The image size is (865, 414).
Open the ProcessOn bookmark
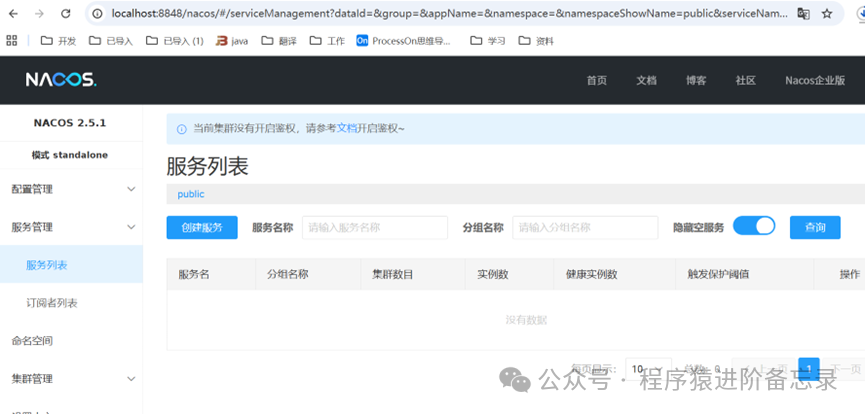tap(403, 41)
